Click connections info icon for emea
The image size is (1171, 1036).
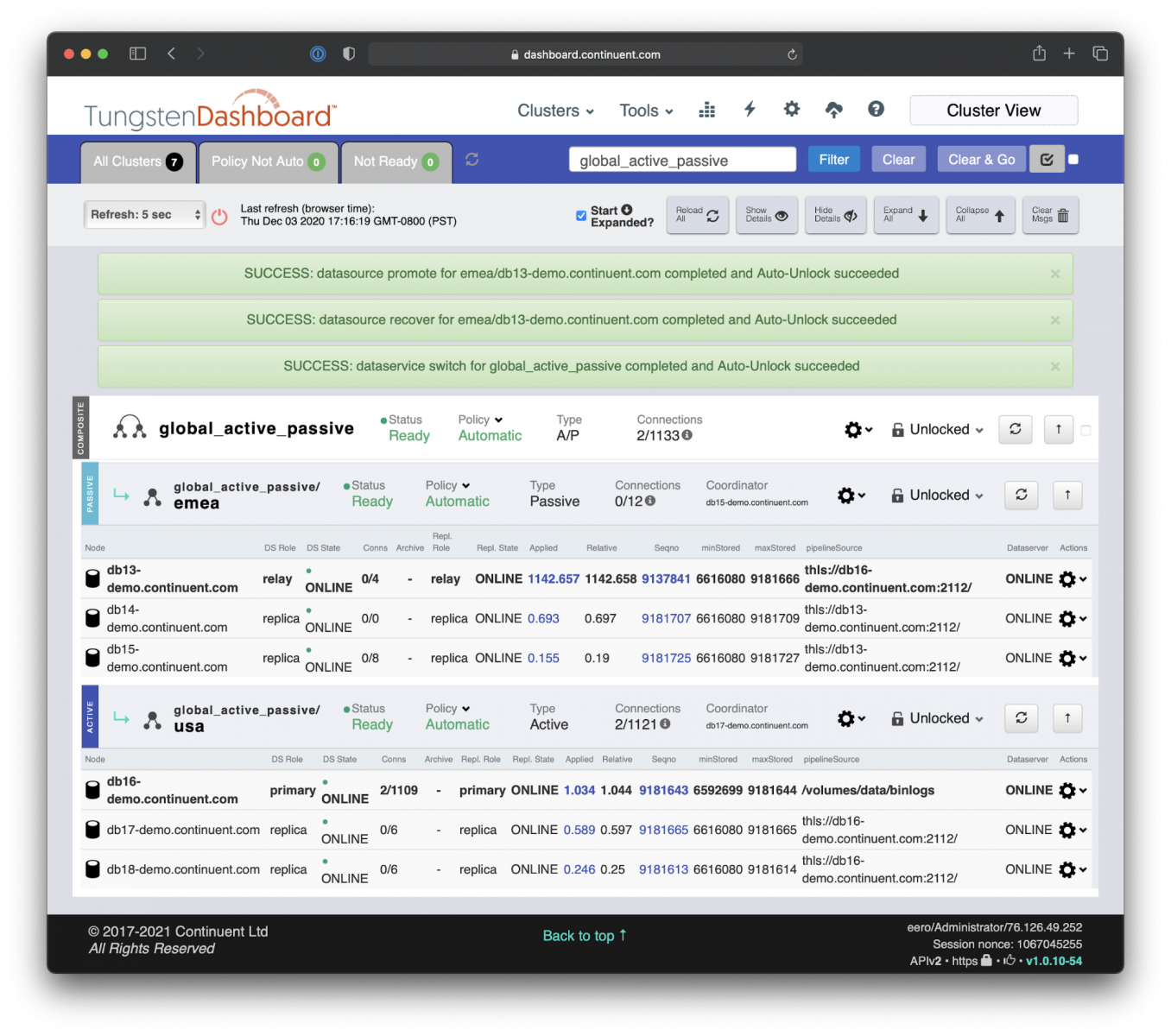pos(650,501)
